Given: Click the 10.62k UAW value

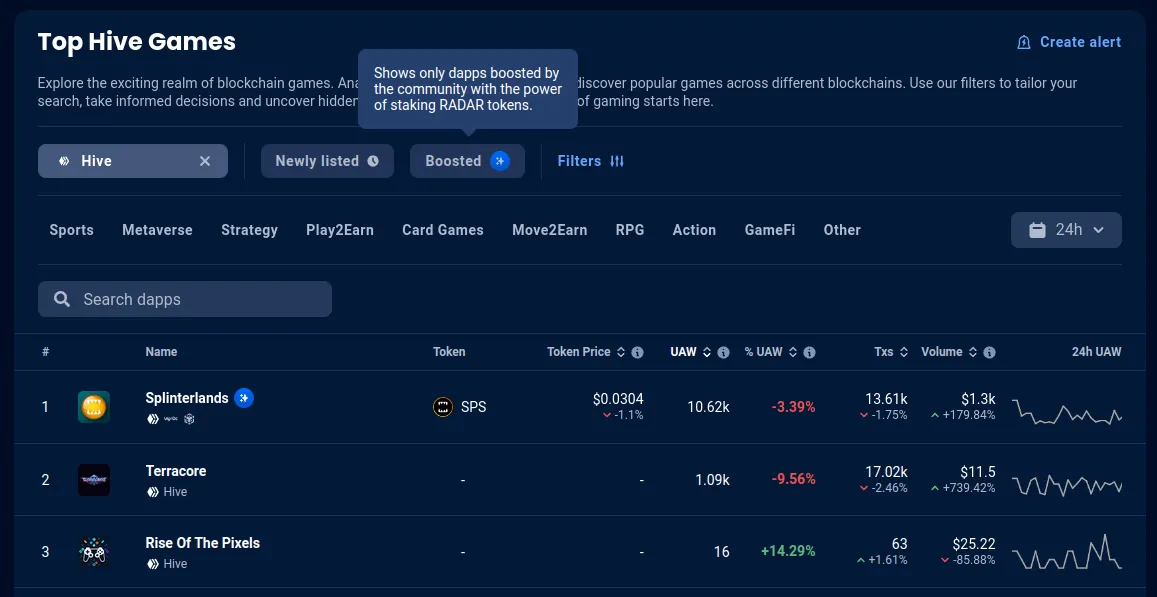Looking at the screenshot, I should pyautogui.click(x=708, y=407).
